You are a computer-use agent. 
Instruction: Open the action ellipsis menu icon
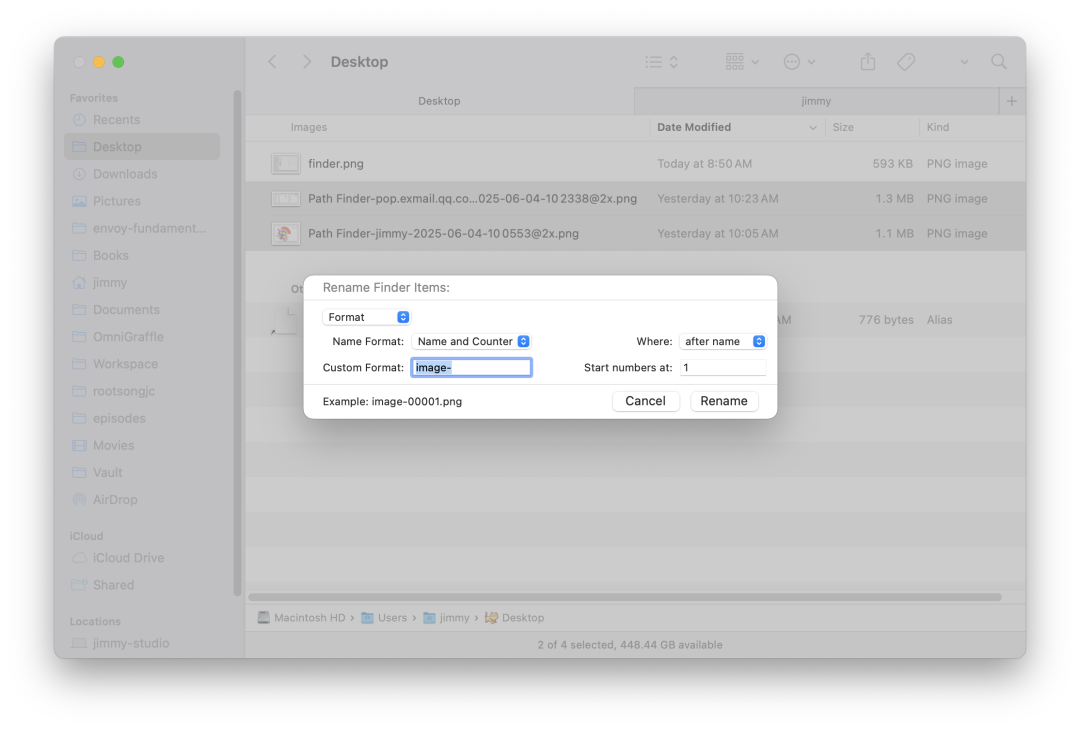pyautogui.click(x=799, y=62)
